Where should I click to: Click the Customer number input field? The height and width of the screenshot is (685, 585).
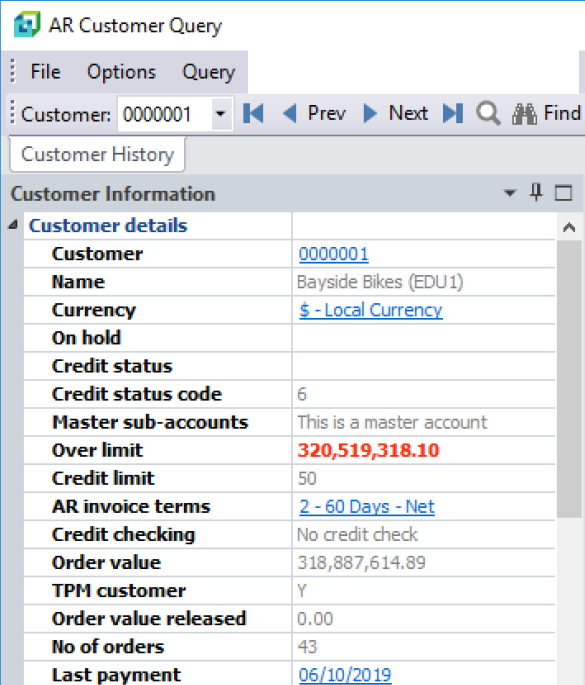(165, 114)
